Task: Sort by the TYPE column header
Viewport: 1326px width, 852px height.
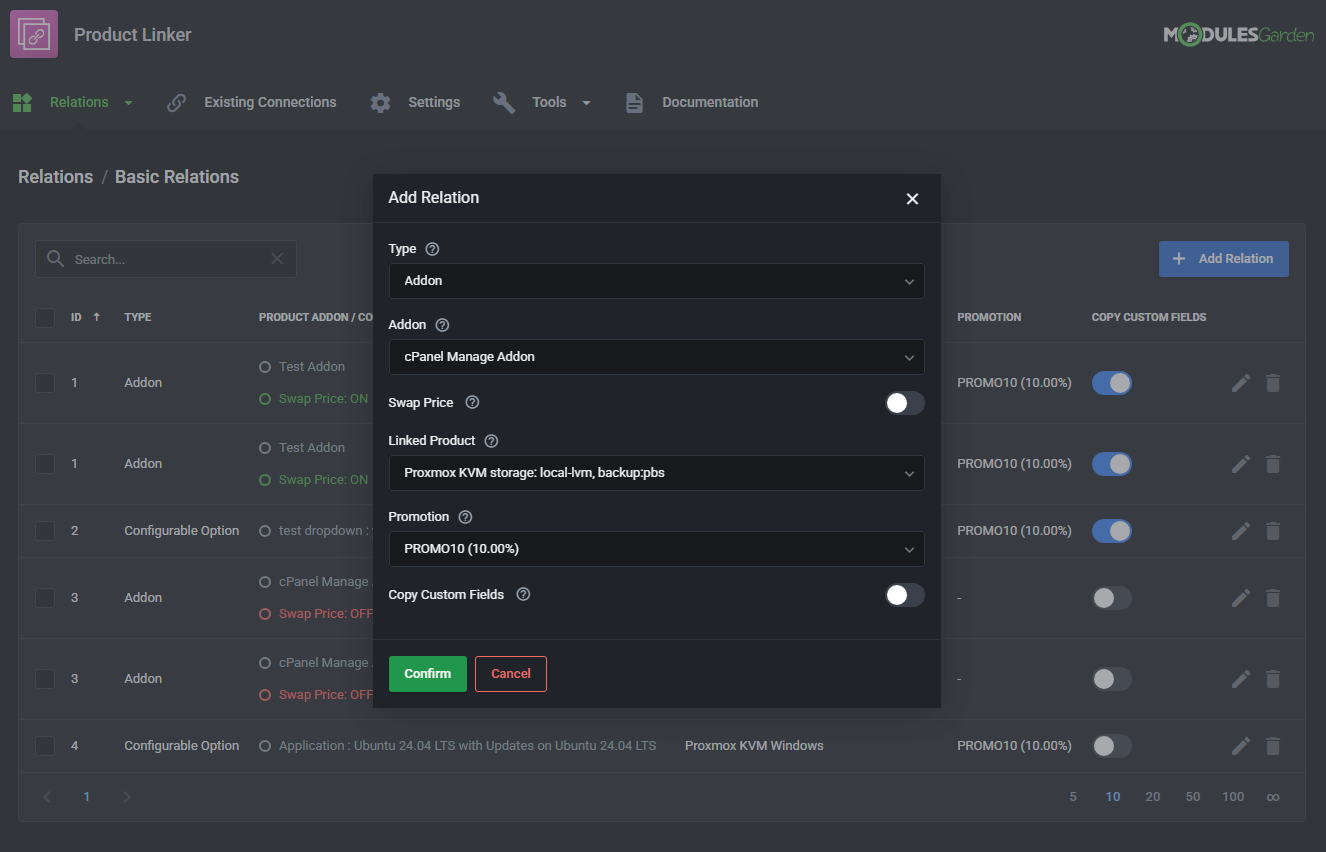Action: tap(138, 317)
